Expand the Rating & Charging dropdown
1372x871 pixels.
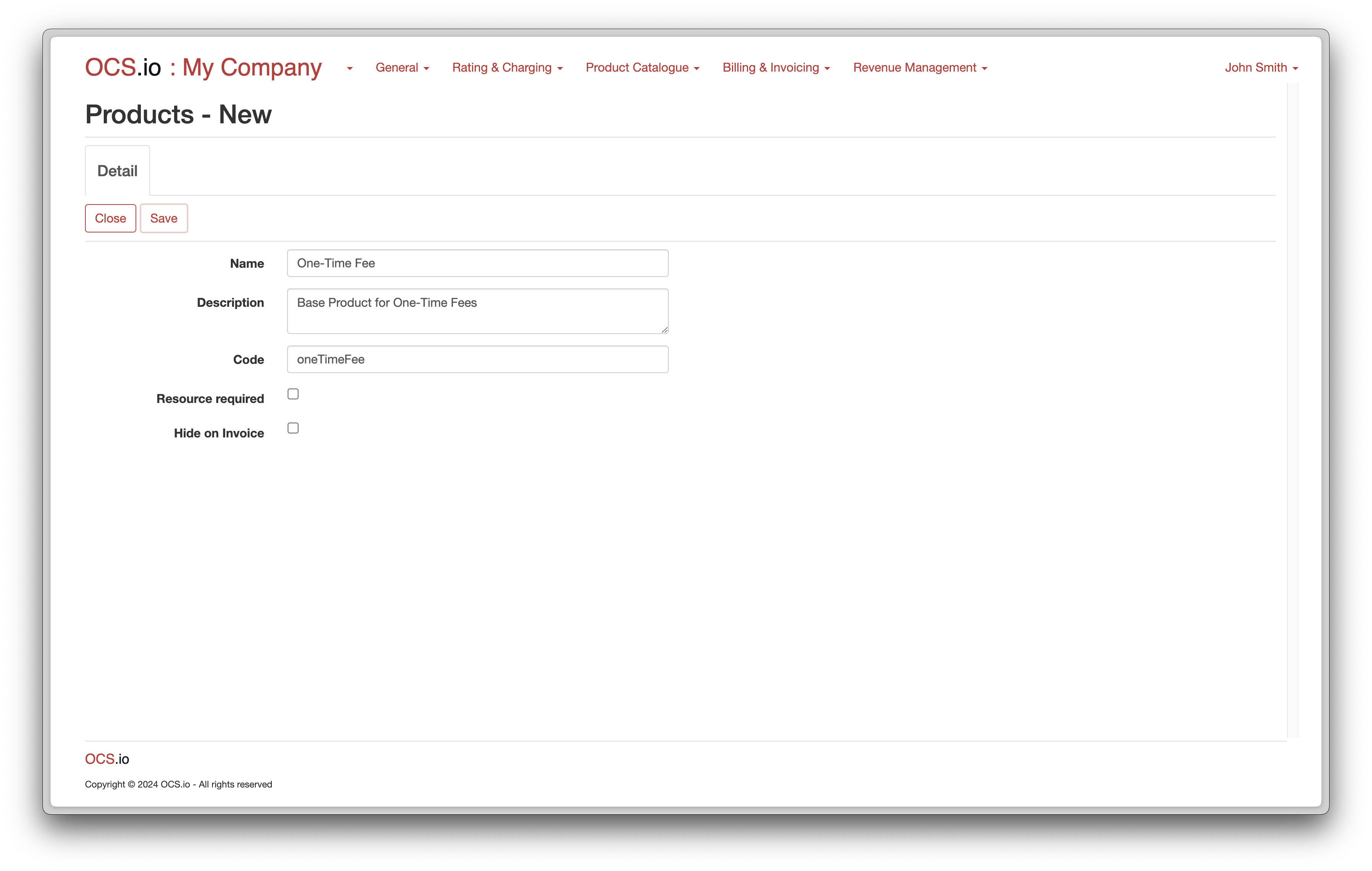click(x=507, y=68)
